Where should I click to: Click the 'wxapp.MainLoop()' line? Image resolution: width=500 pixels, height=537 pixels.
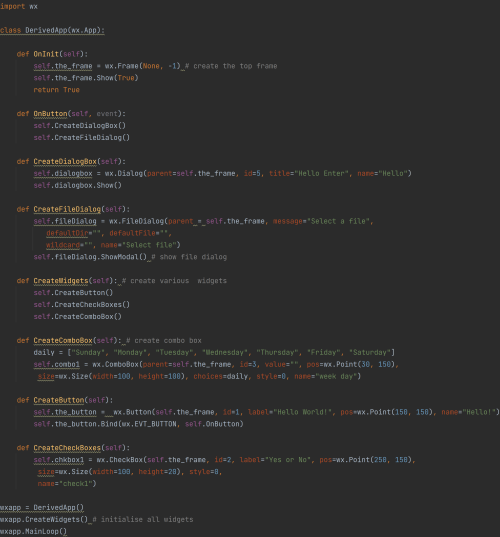coord(34,532)
